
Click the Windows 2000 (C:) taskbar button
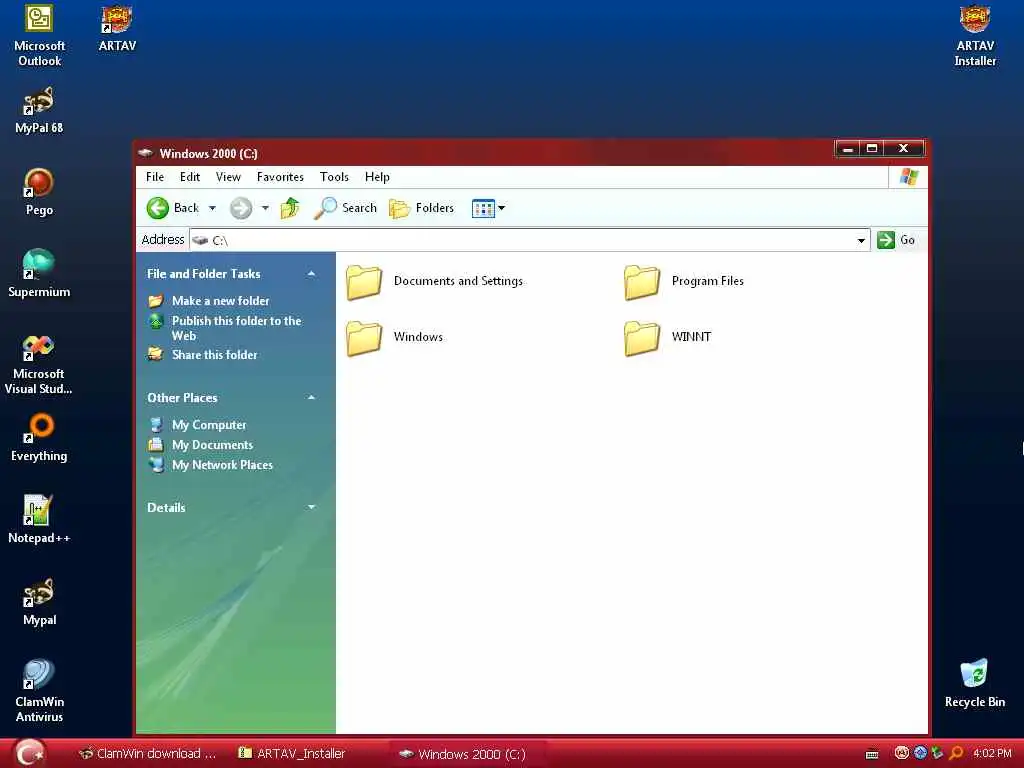click(468, 754)
